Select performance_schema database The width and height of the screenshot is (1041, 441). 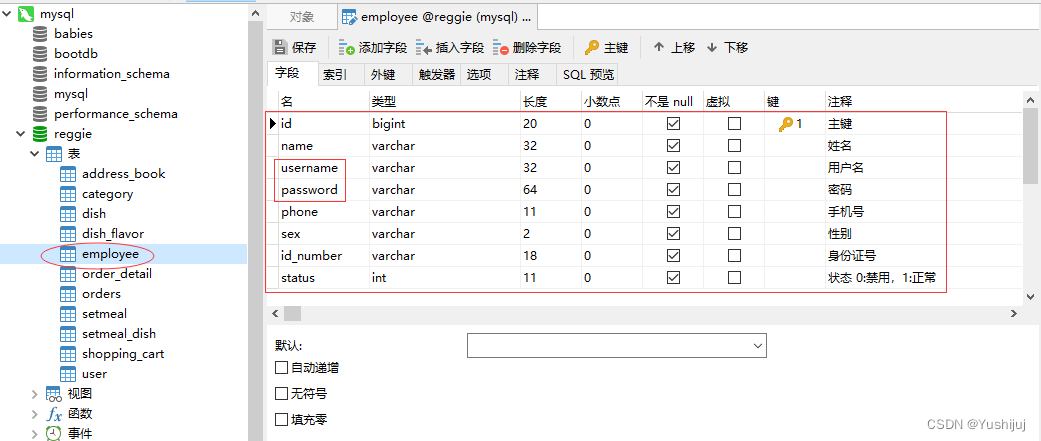click(116, 114)
